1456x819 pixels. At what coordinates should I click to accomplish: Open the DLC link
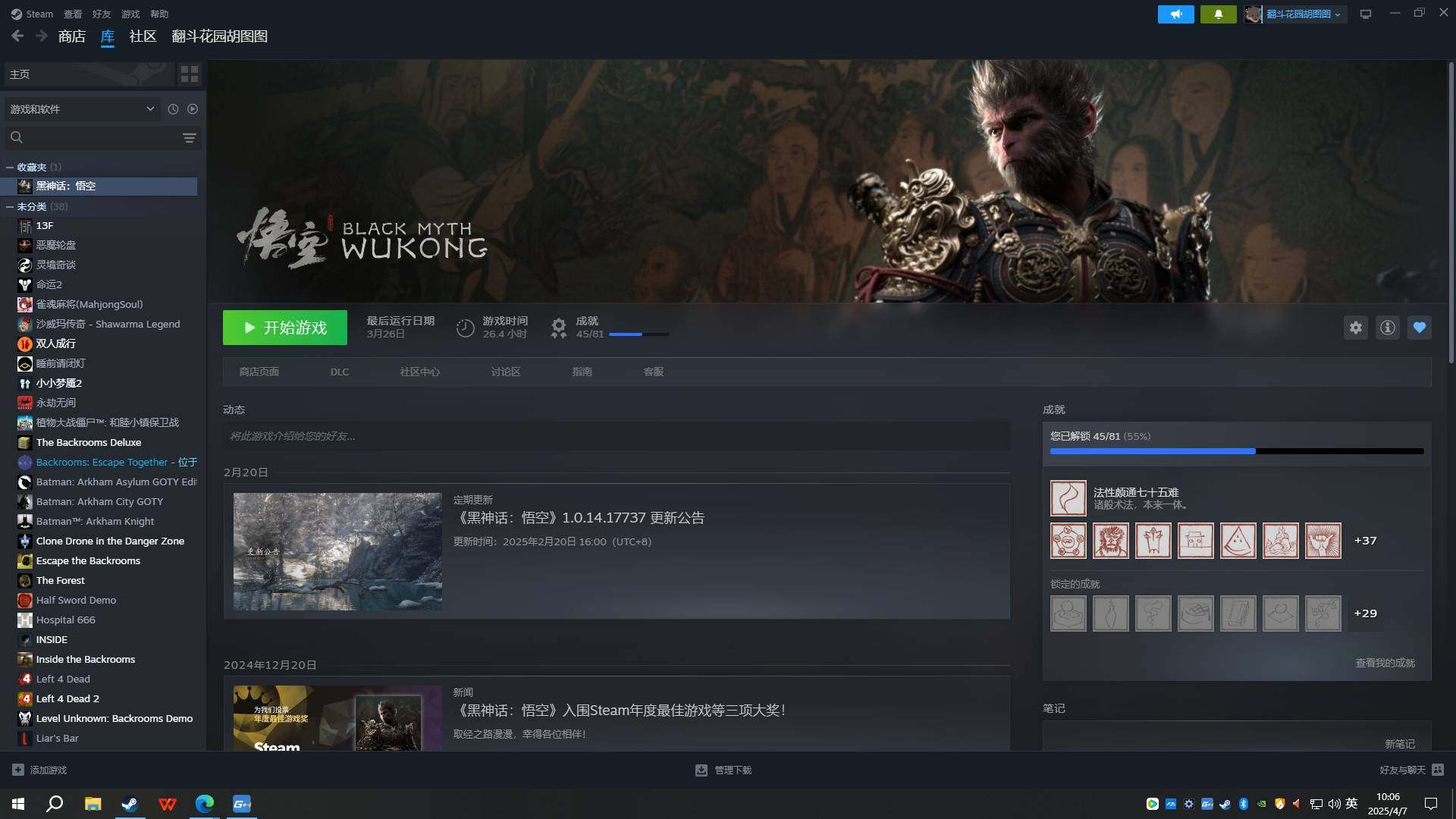(x=340, y=372)
